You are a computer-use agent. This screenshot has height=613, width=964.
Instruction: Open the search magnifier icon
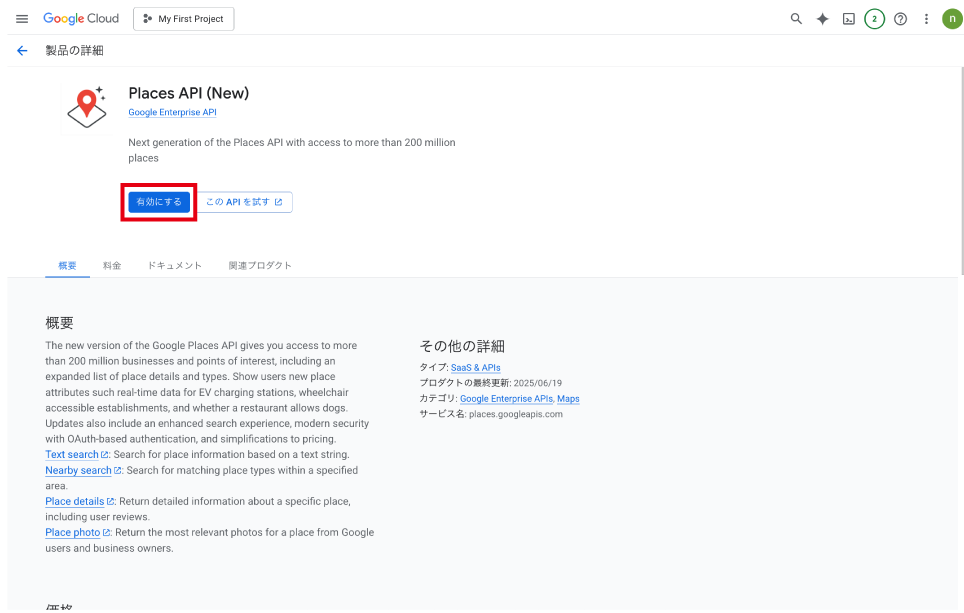coord(796,19)
